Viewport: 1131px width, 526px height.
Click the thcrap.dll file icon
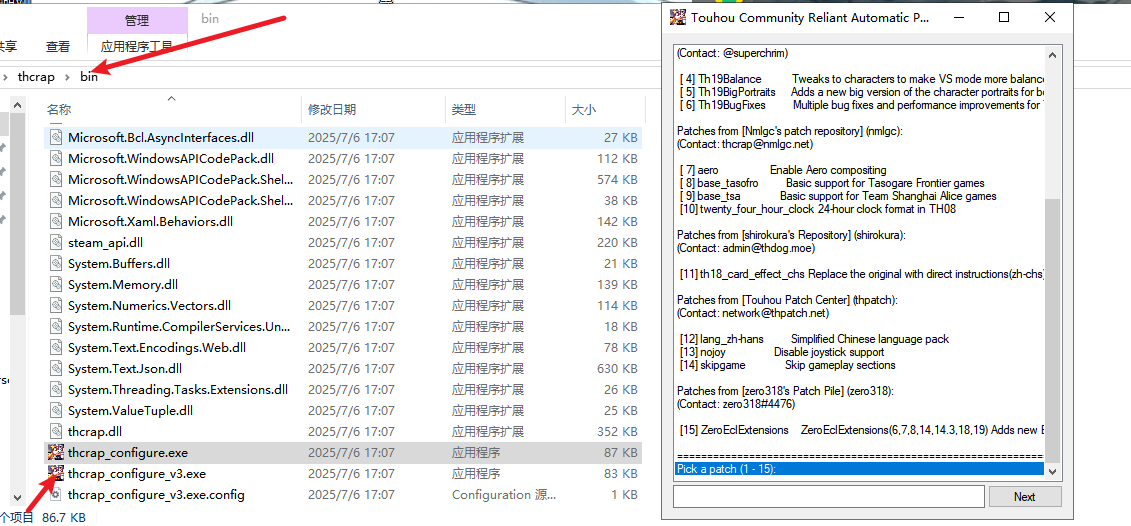point(56,432)
